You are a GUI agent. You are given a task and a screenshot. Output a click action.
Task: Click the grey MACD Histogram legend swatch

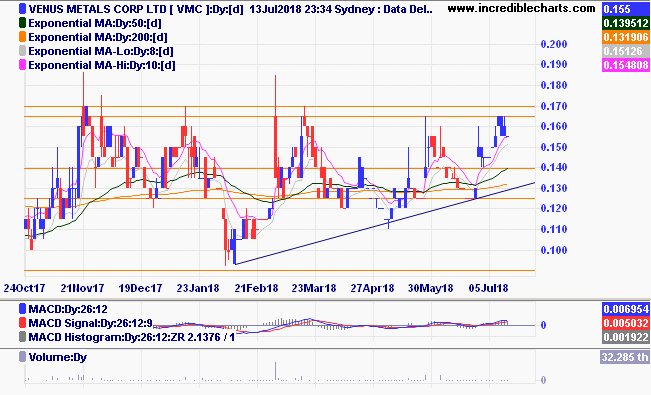point(22,337)
